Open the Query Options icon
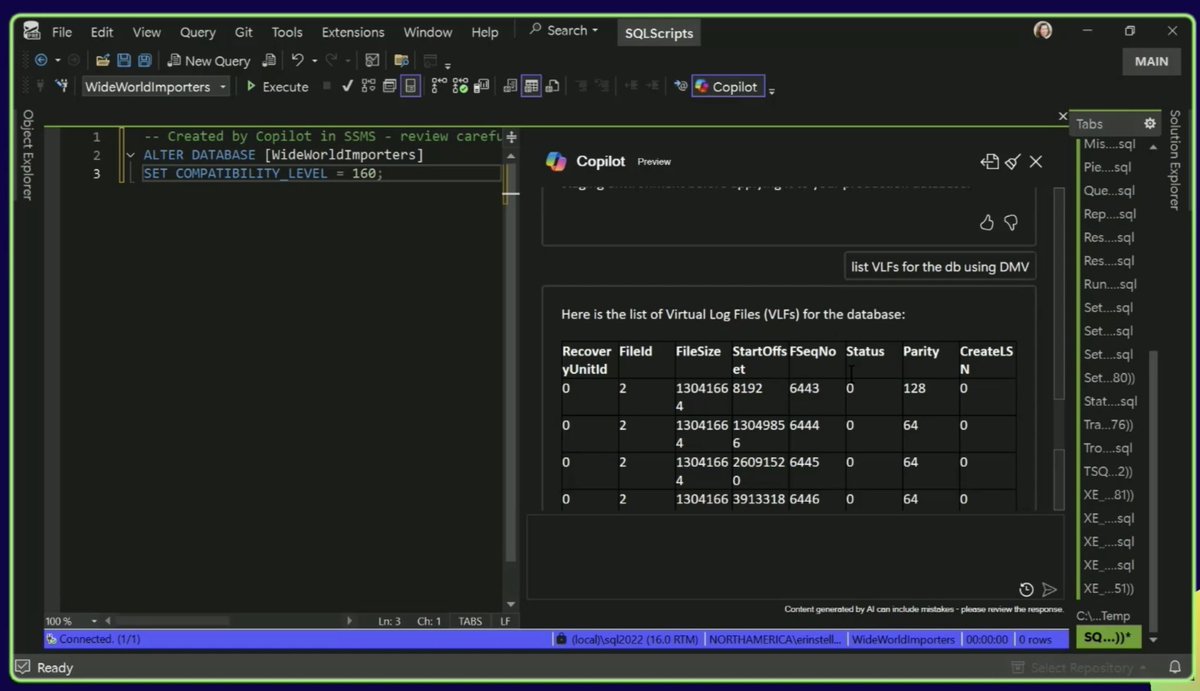The width and height of the screenshot is (1200, 691). (389, 86)
